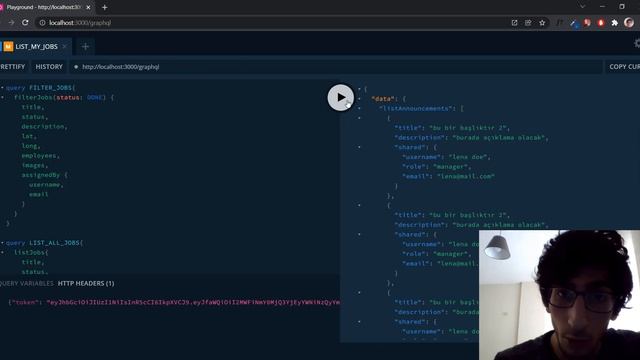Select the LIST_MY_JOBS tab
640x360 pixels.
36,47
